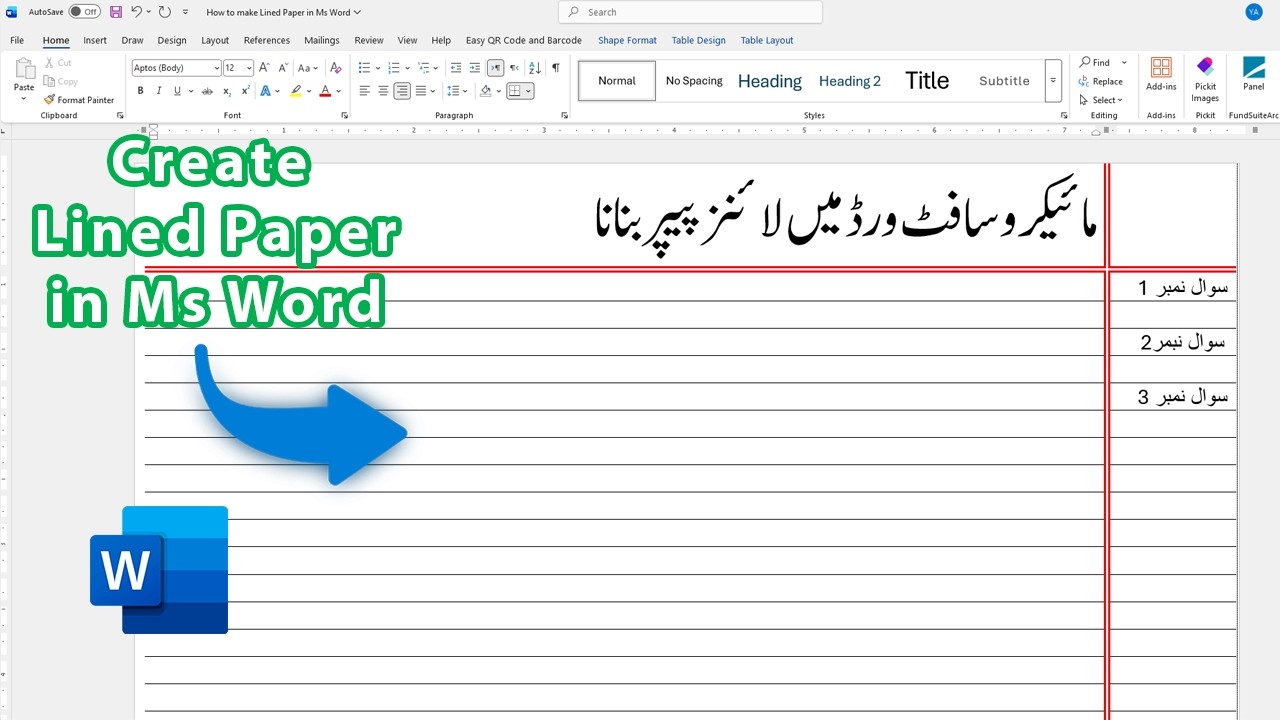Image resolution: width=1280 pixels, height=720 pixels.
Task: Click the Replace tool
Action: pyautogui.click(x=1100, y=81)
